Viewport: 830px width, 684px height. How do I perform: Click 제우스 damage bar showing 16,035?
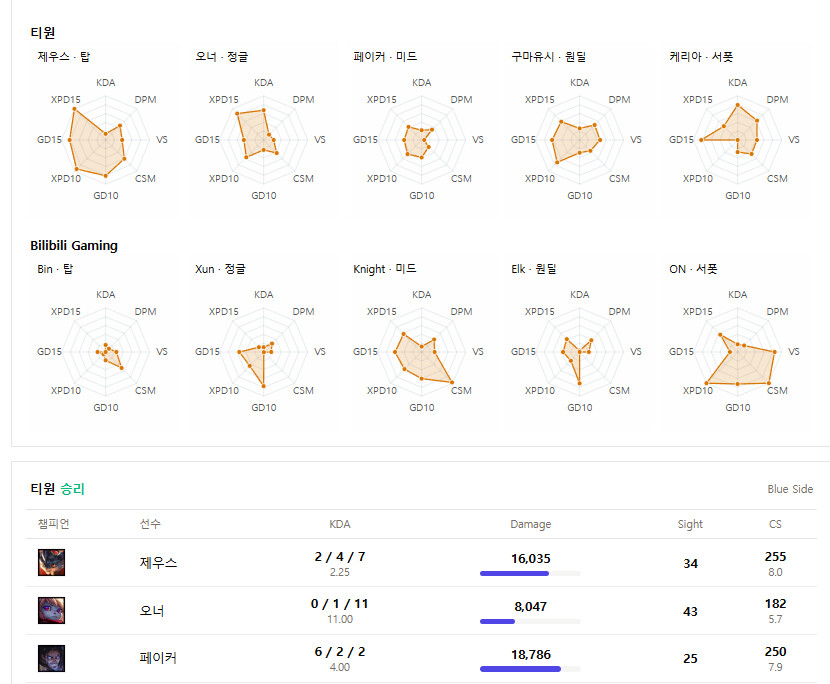pyautogui.click(x=530, y=574)
